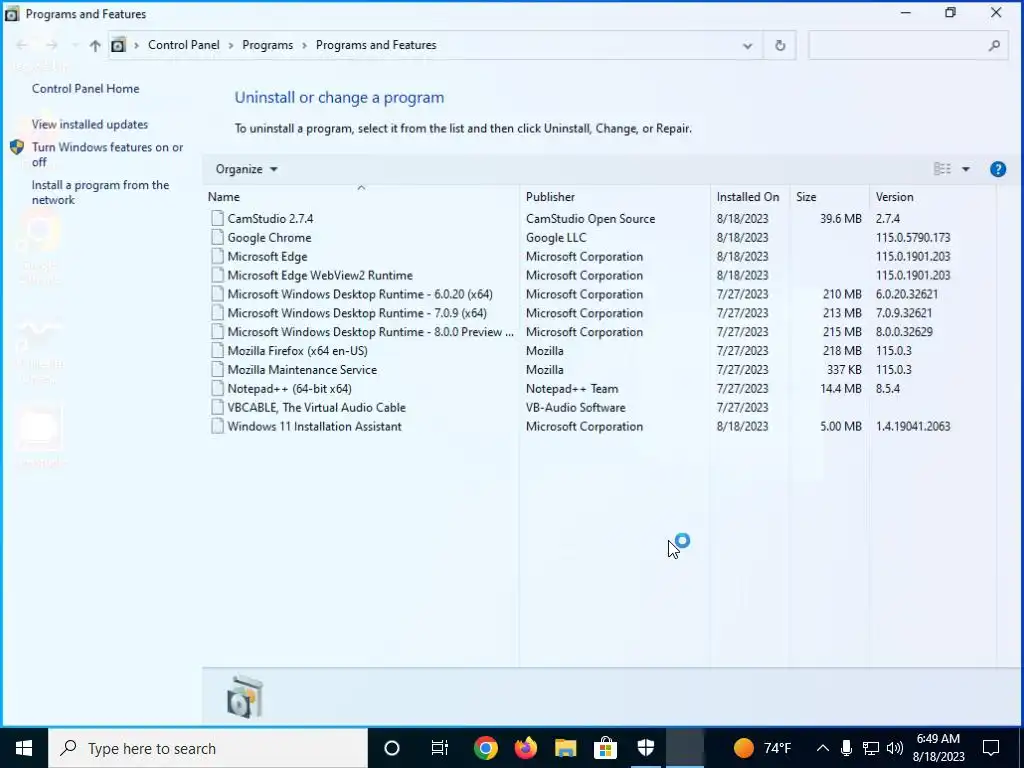Open Task View on the taskbar
The height and width of the screenshot is (768, 1024).
tap(440, 748)
